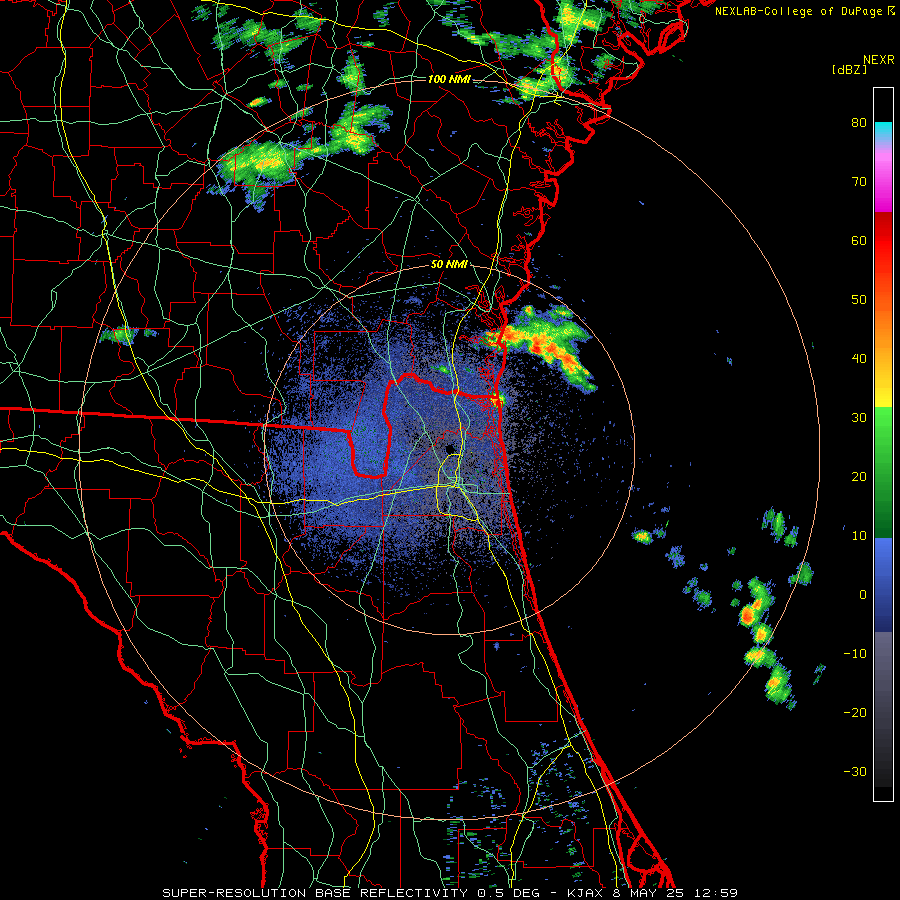The width and height of the screenshot is (900, 900).
Task: Click the 80 value on the dBZ scale
Action: [859, 123]
